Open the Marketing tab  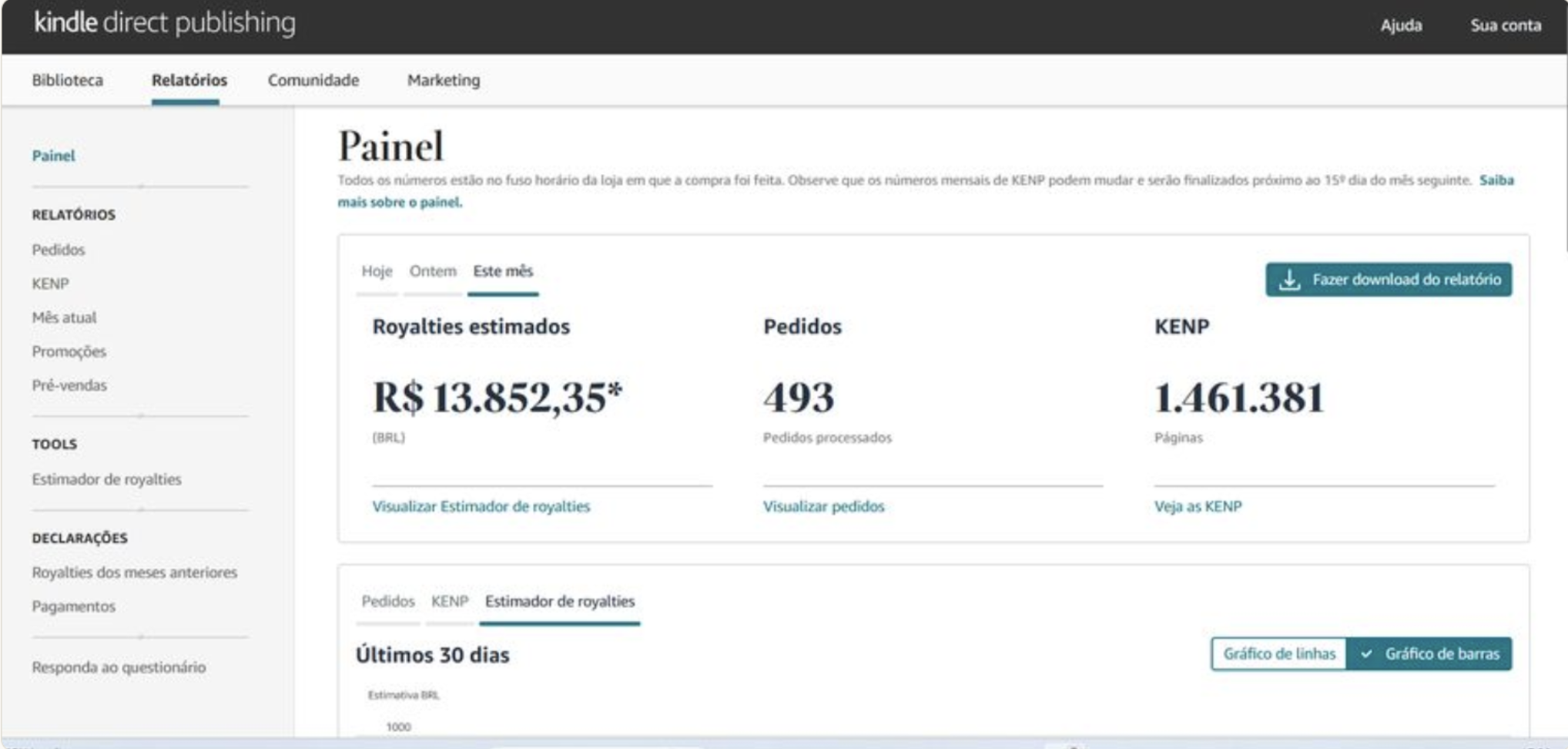[444, 80]
